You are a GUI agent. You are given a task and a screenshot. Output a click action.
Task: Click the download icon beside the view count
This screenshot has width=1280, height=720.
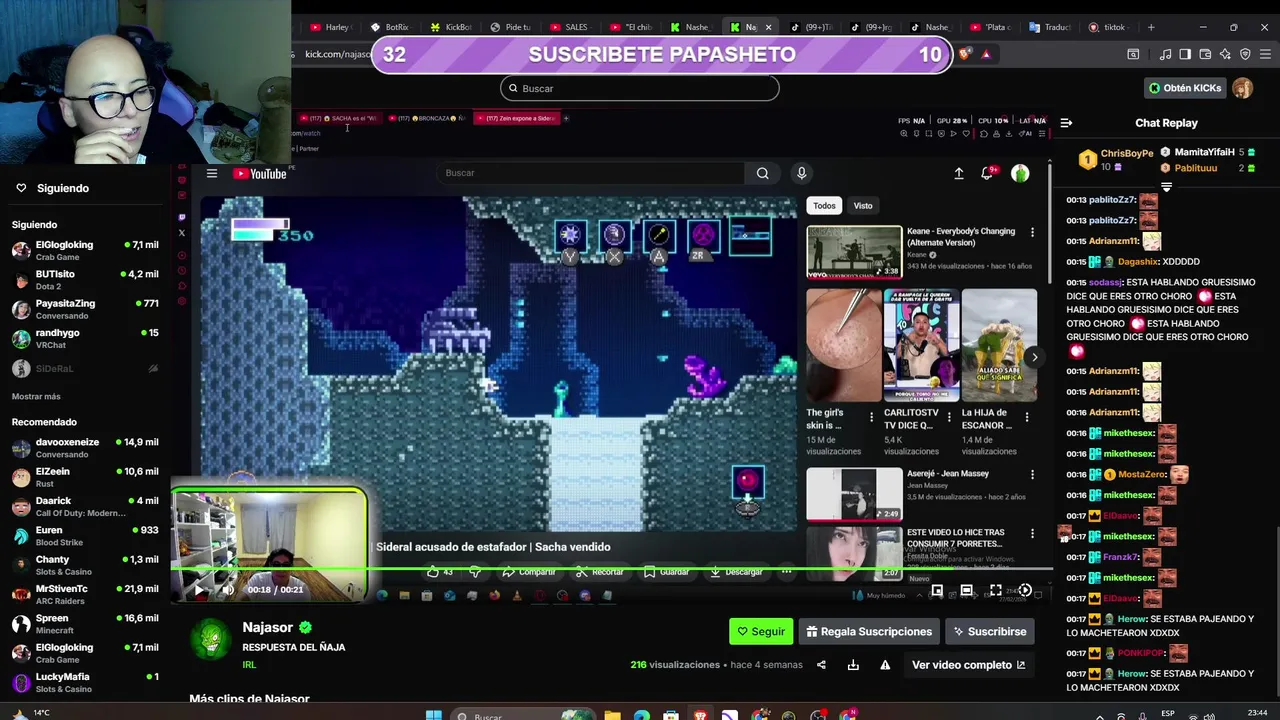coord(853,665)
